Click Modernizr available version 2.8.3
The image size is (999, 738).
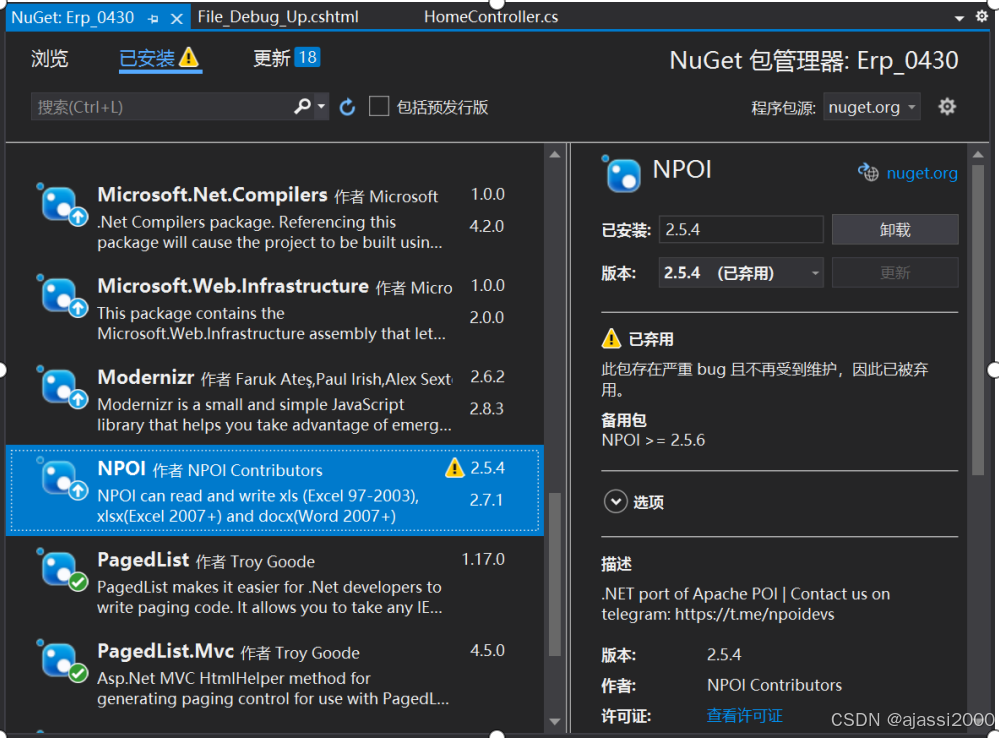(x=486, y=409)
